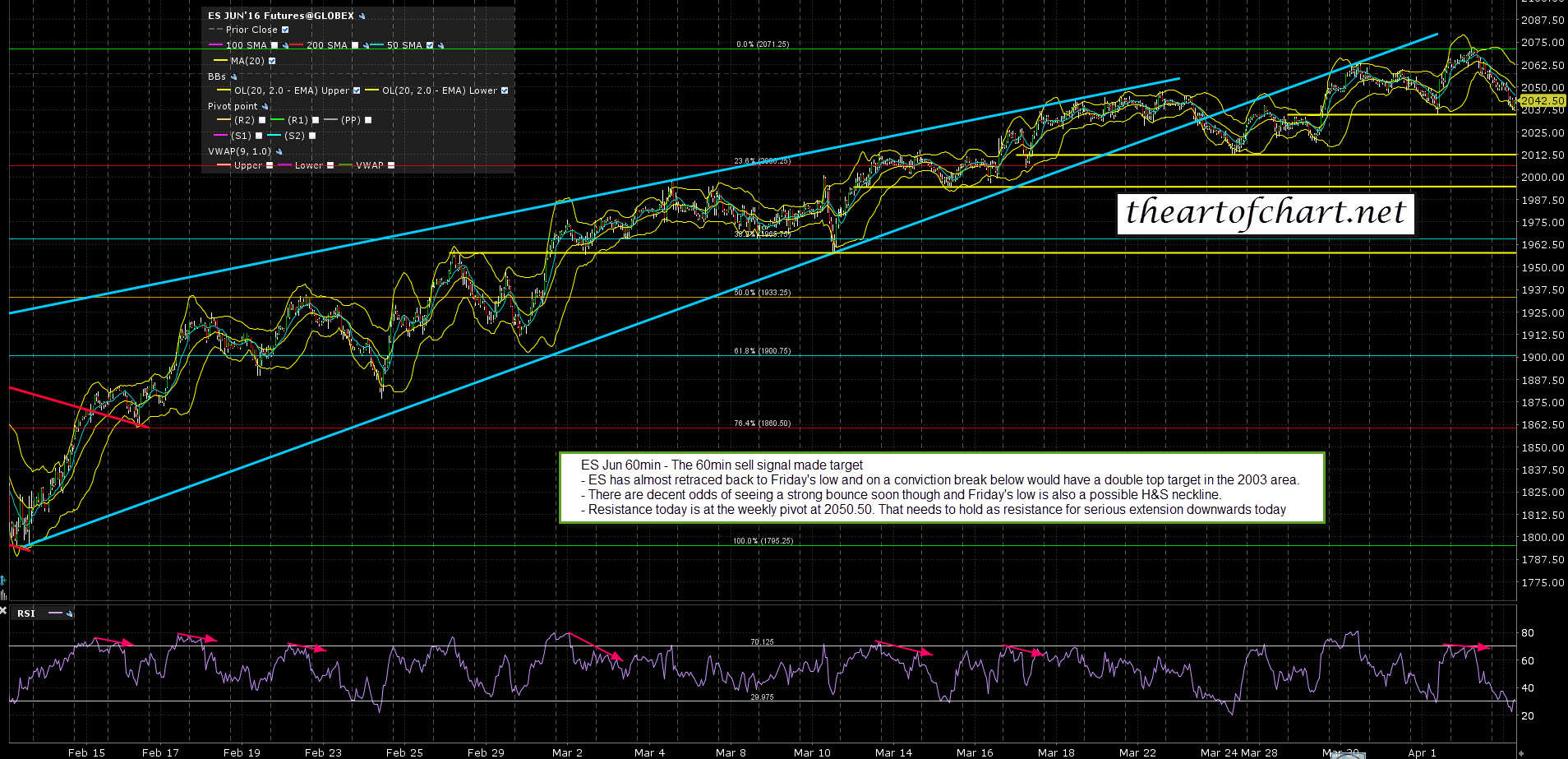The image size is (1568, 759).
Task: Click the 200 SMA wrench icon
Action: [x=366, y=46]
